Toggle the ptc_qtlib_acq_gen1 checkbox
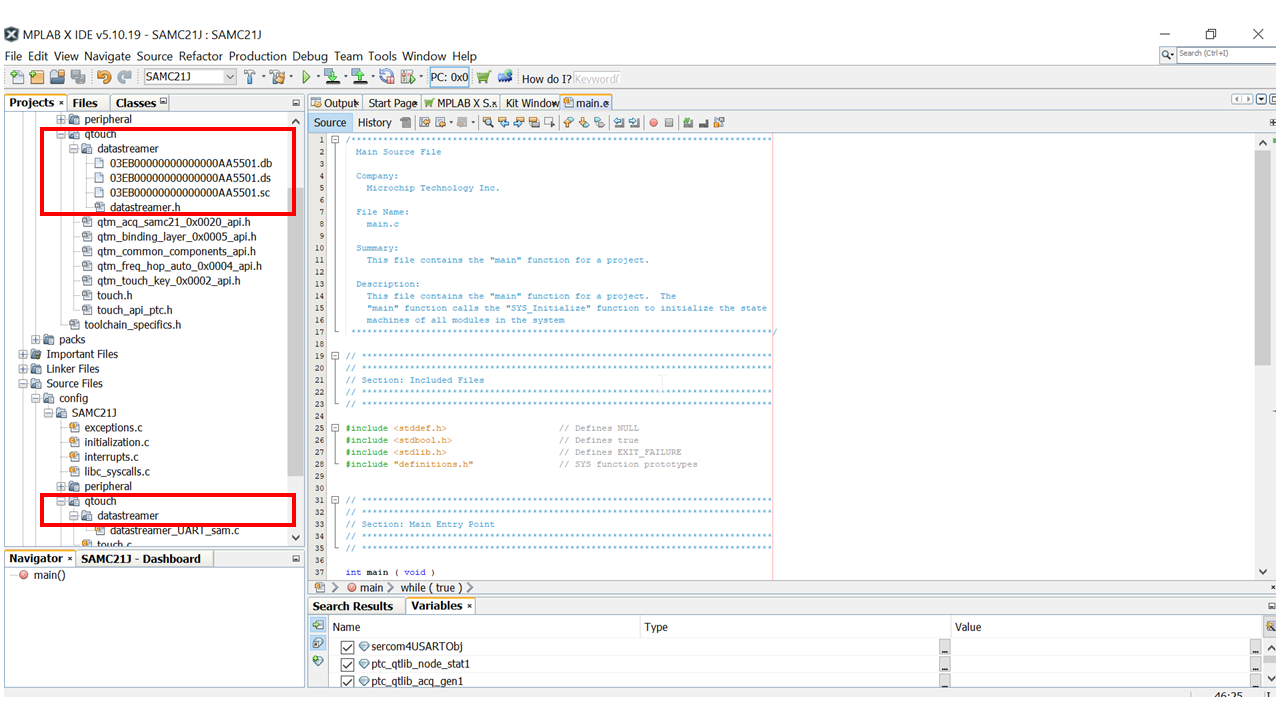 tap(348, 681)
